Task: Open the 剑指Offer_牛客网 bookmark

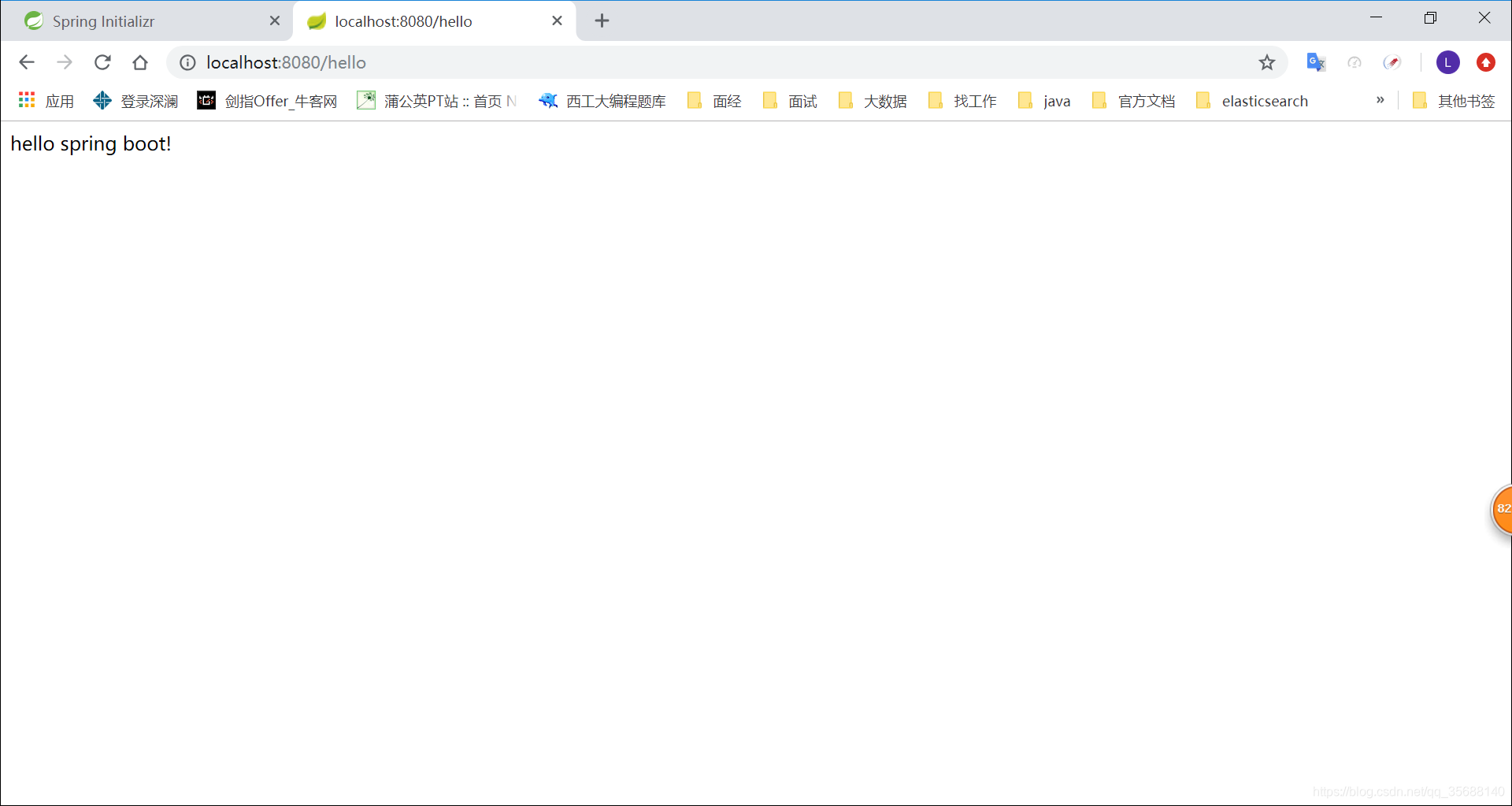Action: coord(268,101)
